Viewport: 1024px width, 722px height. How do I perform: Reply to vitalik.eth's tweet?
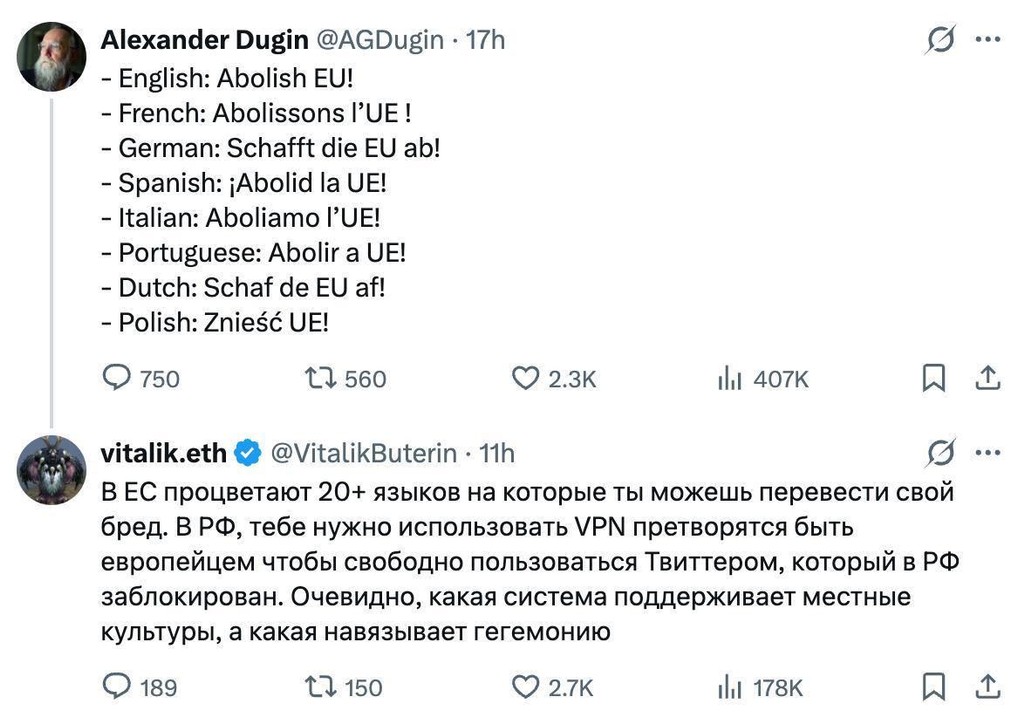[118, 687]
